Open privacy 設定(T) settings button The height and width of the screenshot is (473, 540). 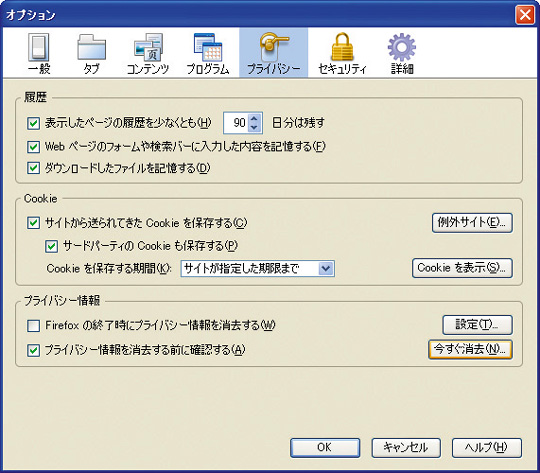click(x=477, y=325)
